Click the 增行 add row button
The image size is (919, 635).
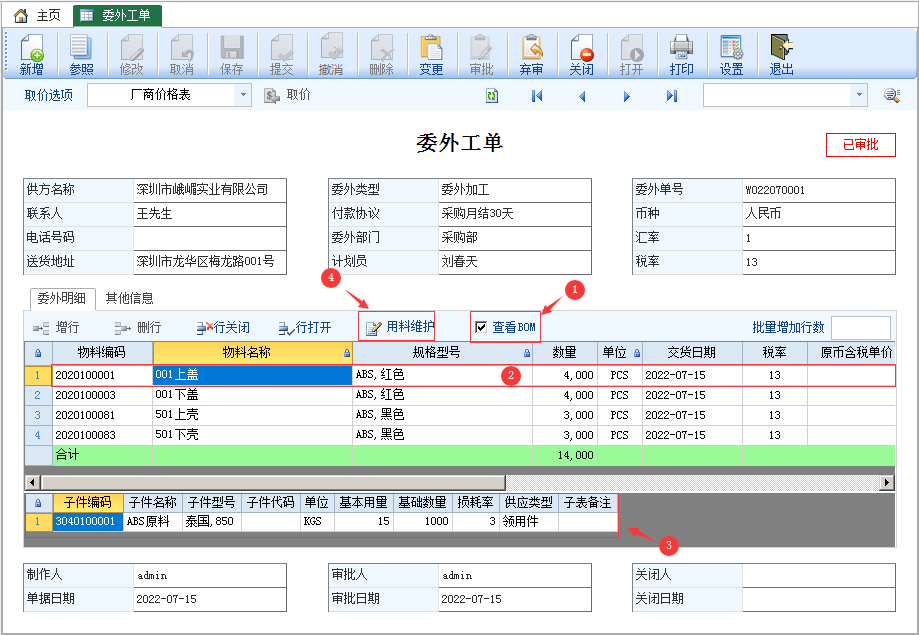56,328
